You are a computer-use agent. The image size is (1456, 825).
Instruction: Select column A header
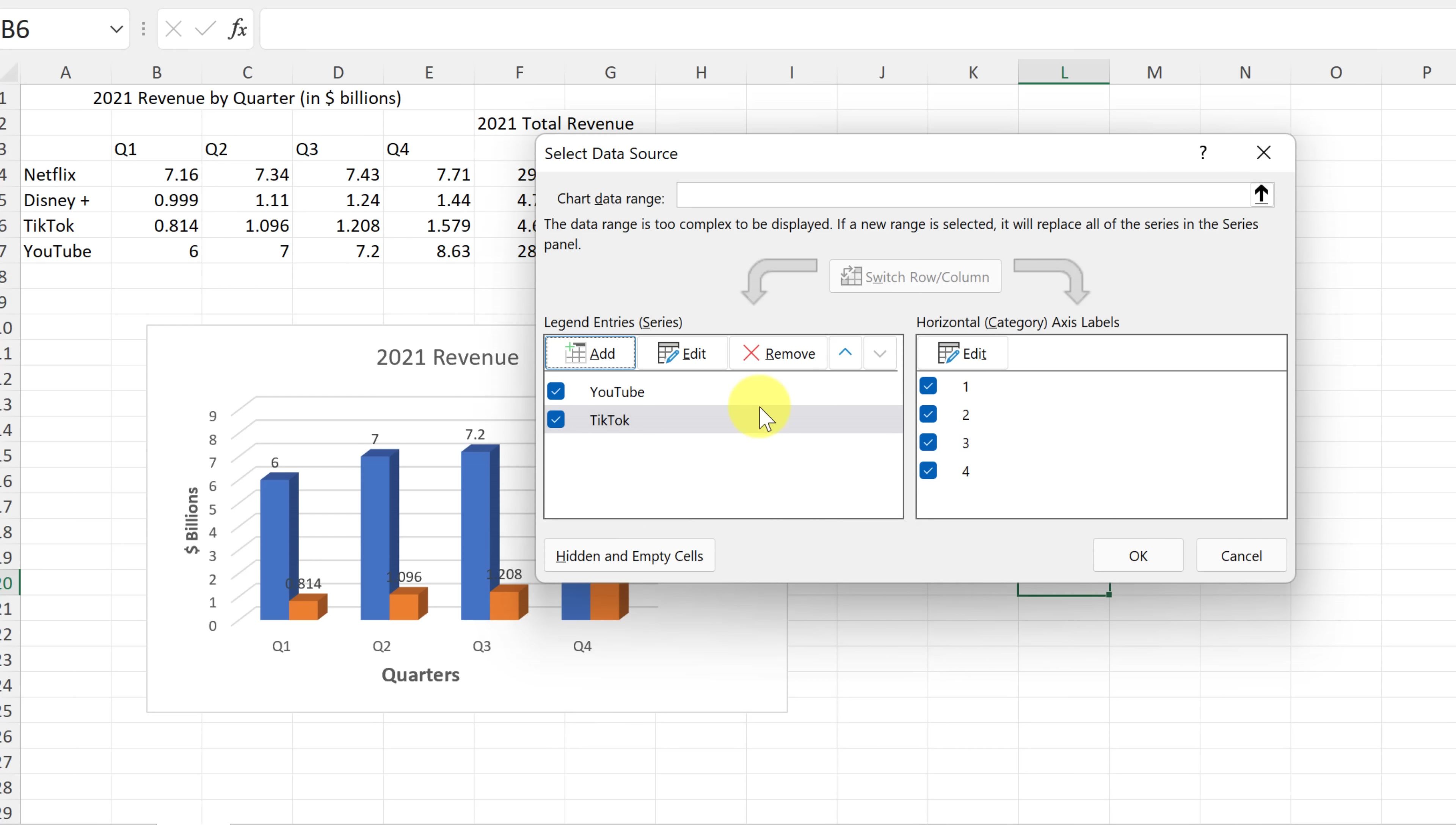click(x=66, y=72)
